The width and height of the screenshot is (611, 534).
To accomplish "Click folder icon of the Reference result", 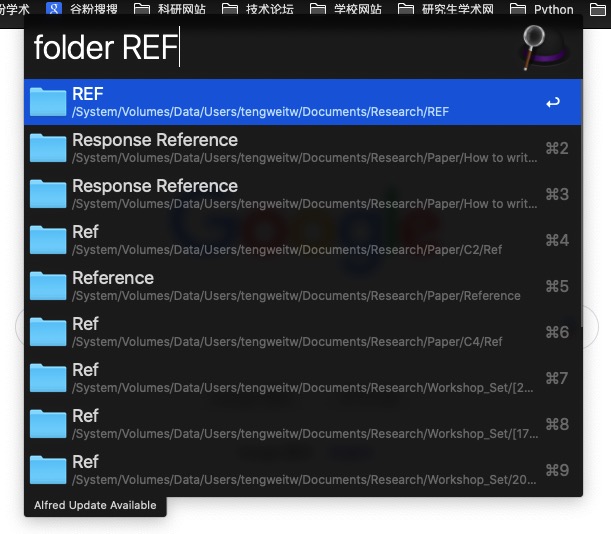I will [48, 286].
